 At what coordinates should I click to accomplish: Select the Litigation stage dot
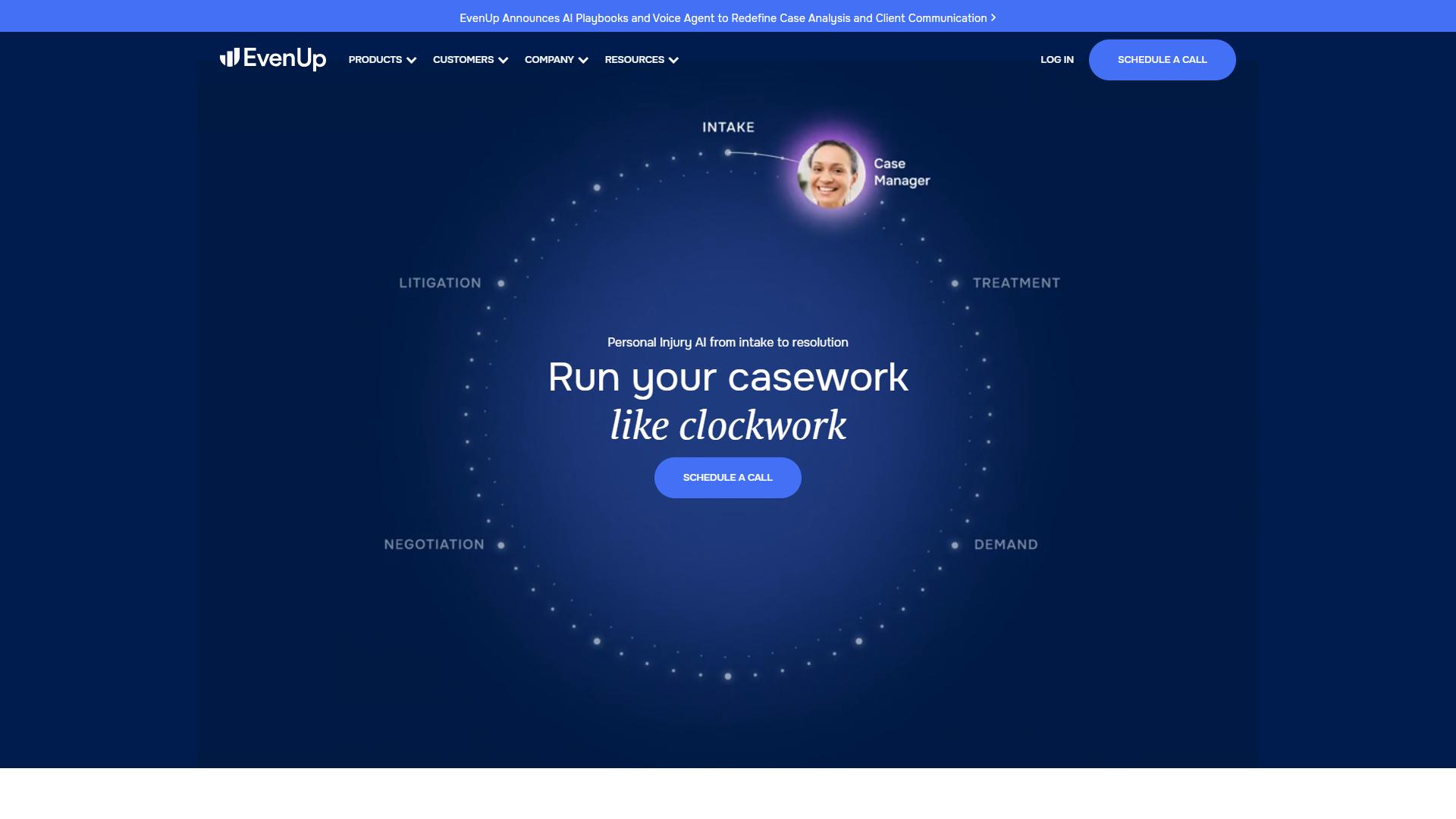[500, 284]
